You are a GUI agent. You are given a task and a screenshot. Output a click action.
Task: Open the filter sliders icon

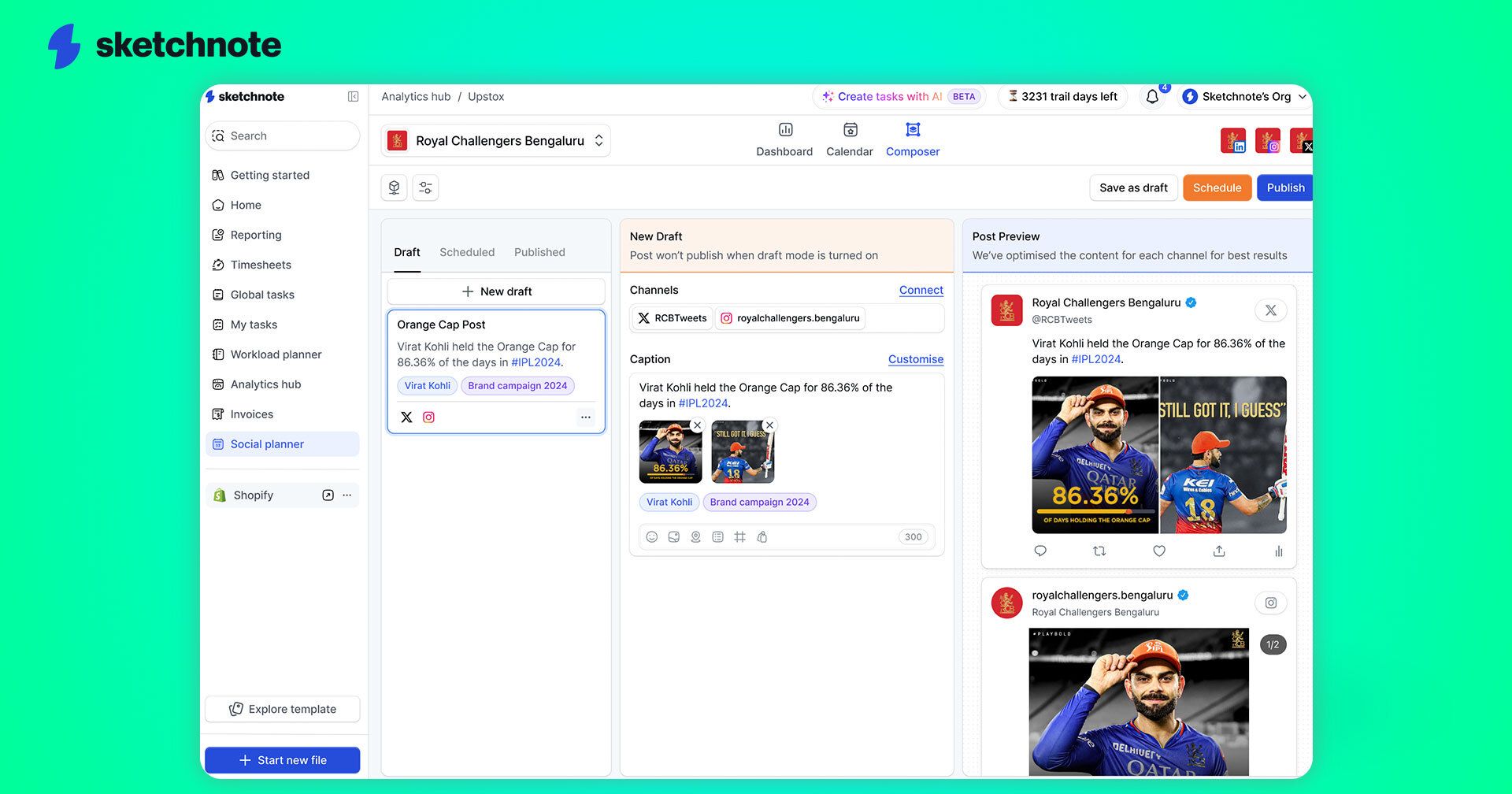pos(425,187)
